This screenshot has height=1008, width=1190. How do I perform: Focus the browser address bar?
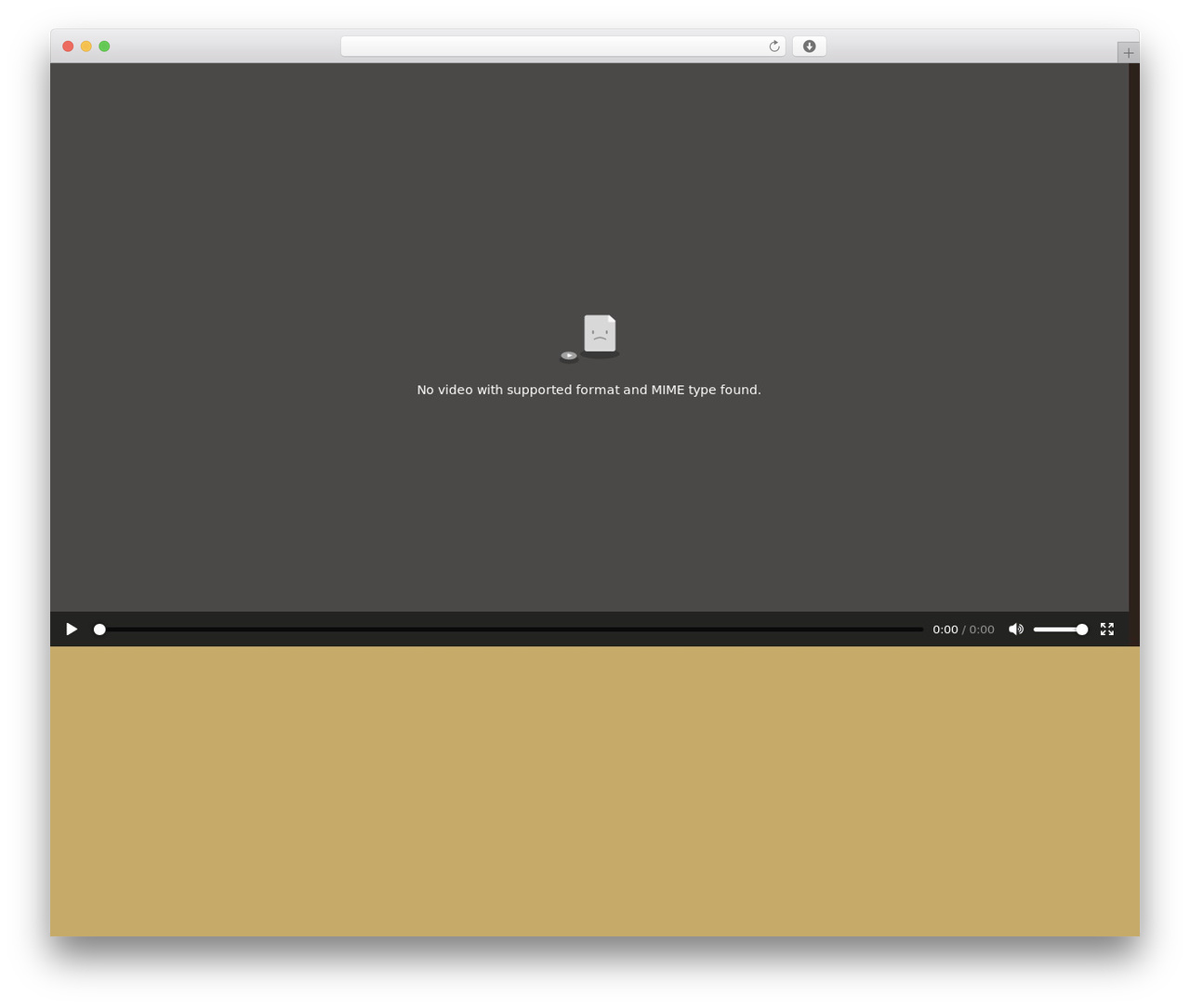[562, 46]
